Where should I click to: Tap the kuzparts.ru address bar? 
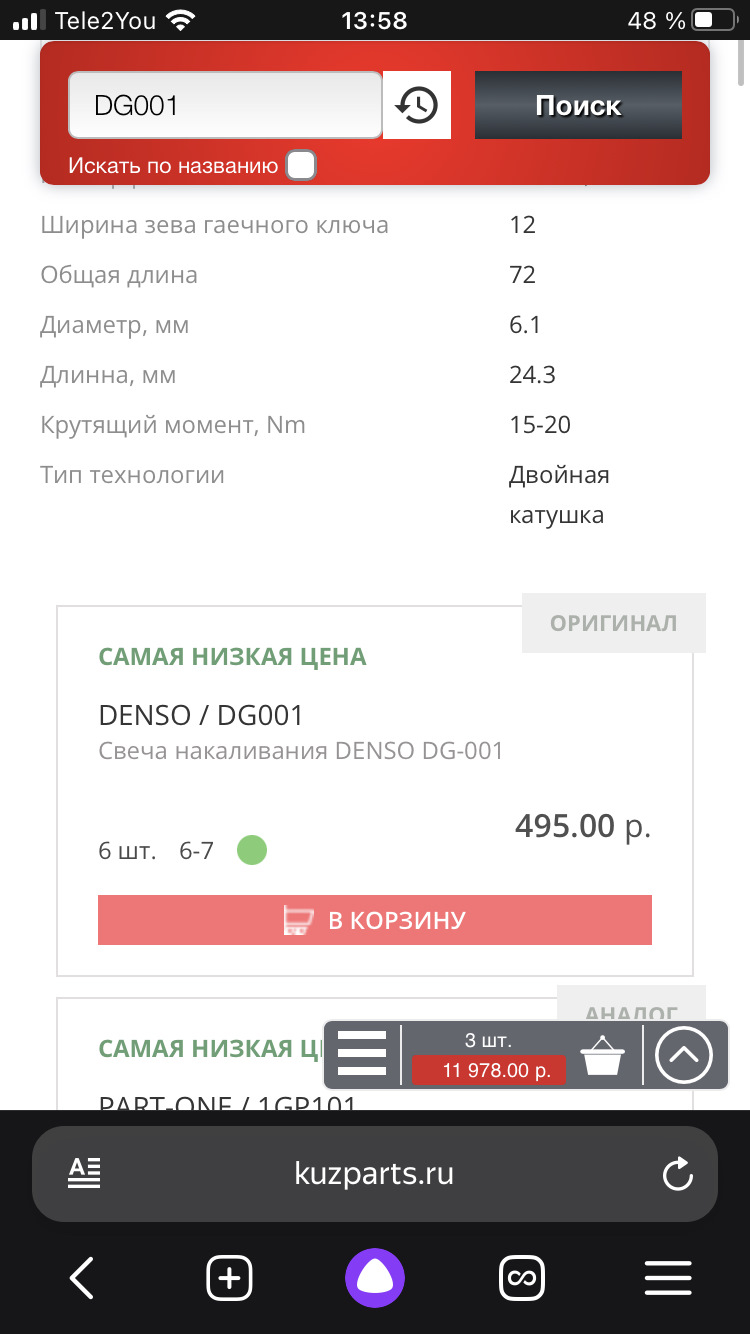pos(375,1173)
